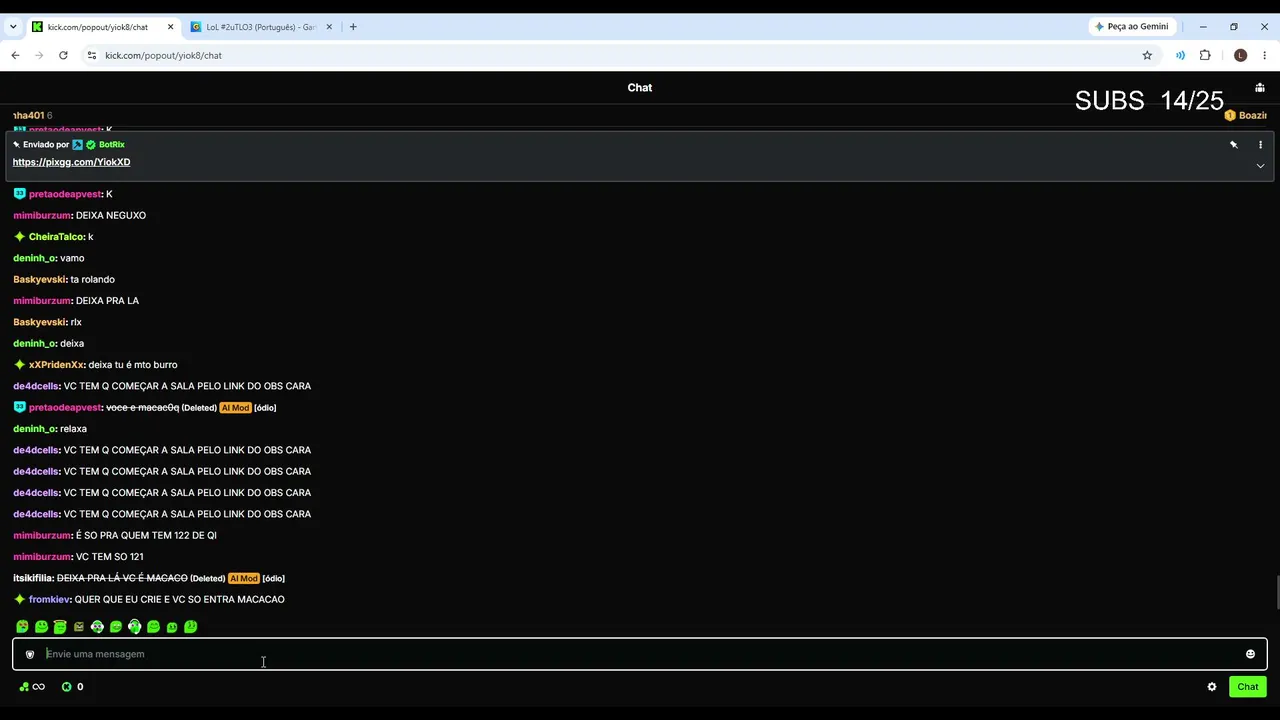Click star badge next to xXPridenXx
This screenshot has width=1280, height=720.
click(x=19, y=365)
